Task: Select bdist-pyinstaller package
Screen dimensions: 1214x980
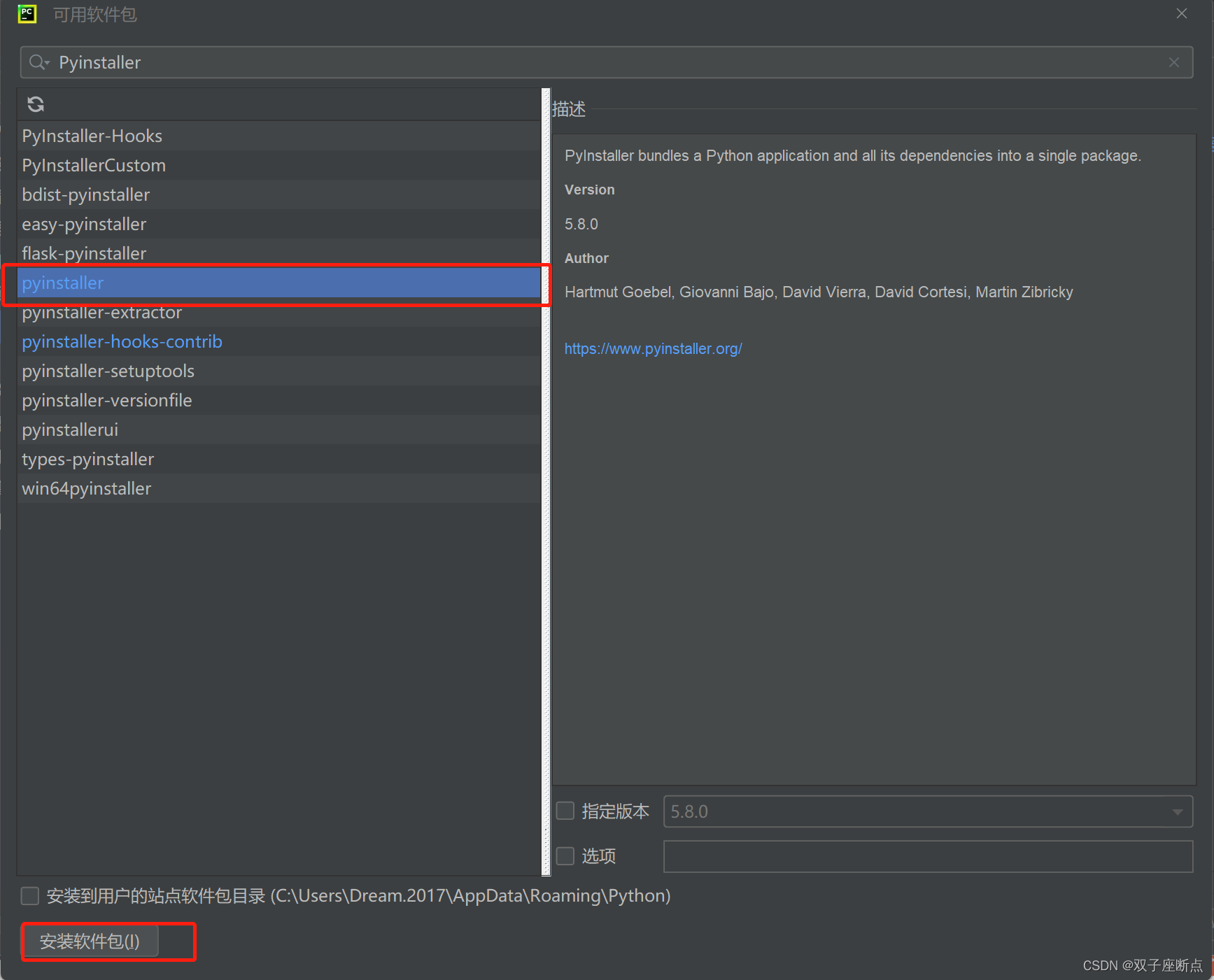Action: (279, 194)
